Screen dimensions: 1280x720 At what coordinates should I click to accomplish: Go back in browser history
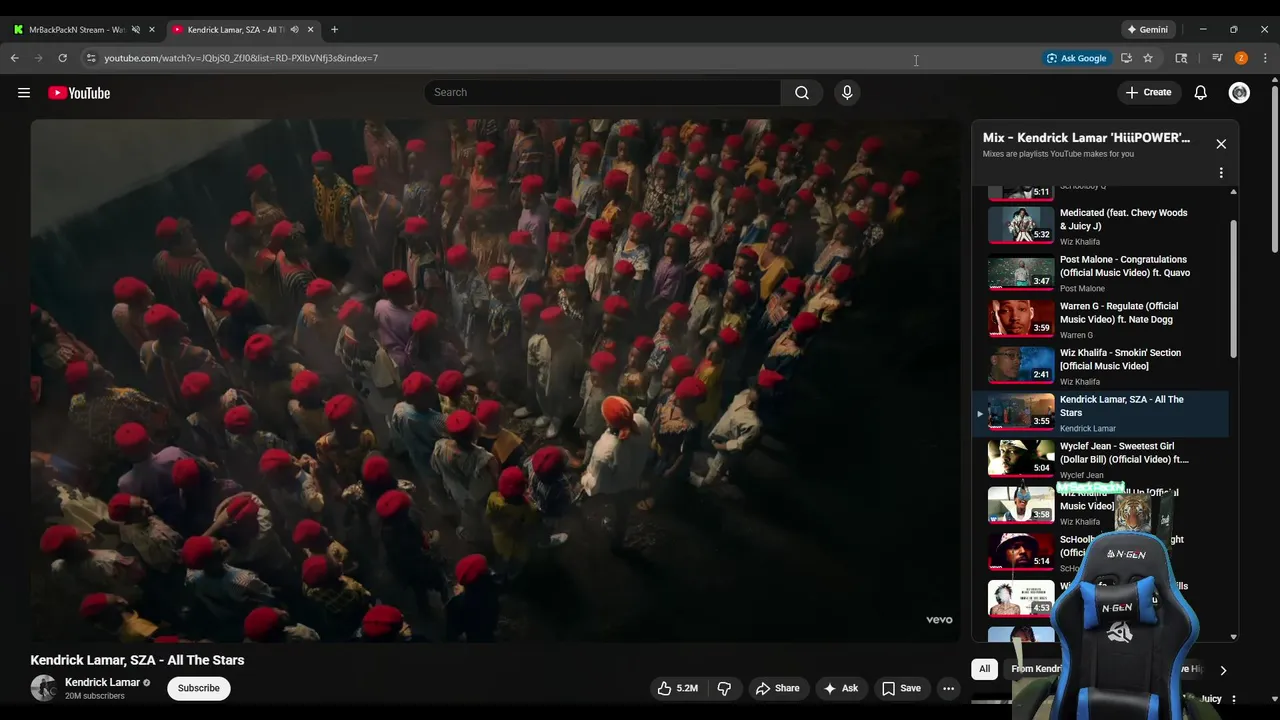coord(15,58)
